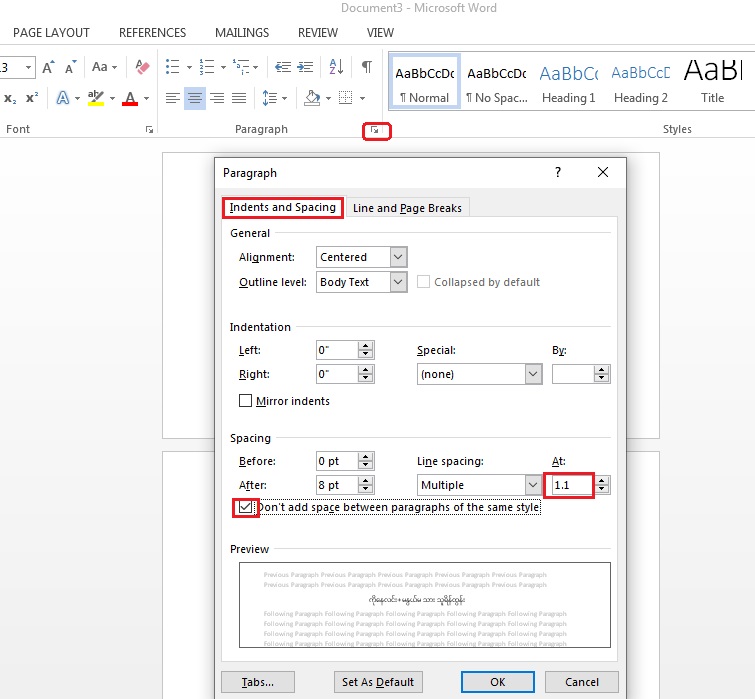This screenshot has width=755, height=699.
Task: Switch to Line and Page Breaks tab
Action: [407, 208]
